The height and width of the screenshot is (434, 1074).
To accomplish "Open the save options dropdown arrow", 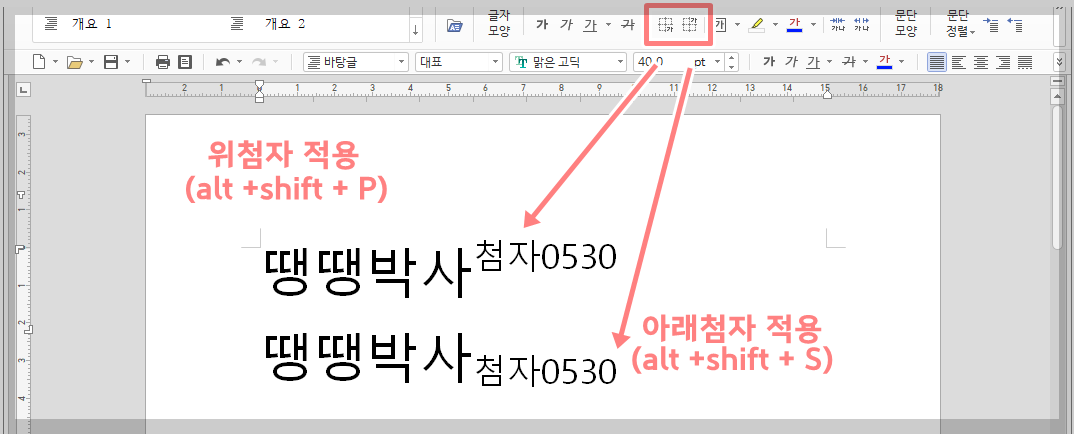I will click(128, 62).
